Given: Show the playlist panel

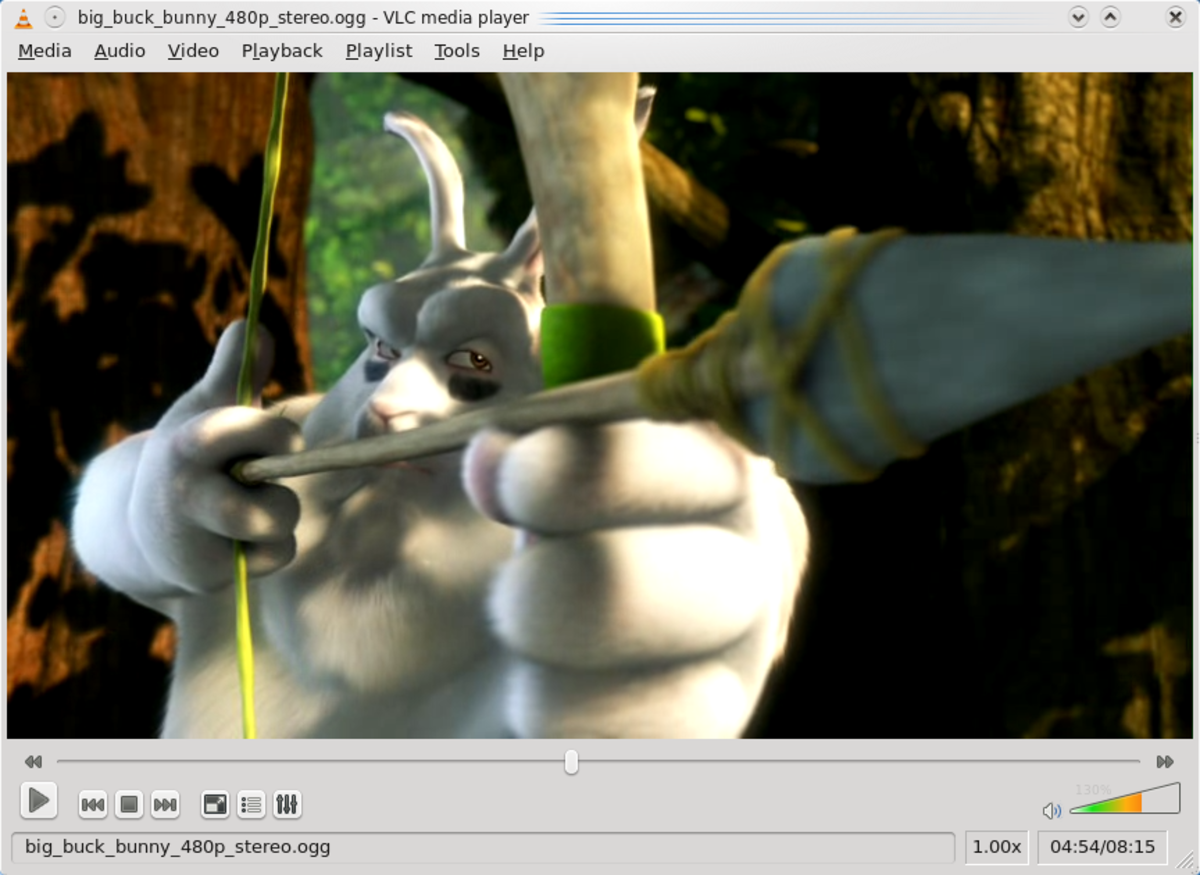Looking at the screenshot, I should [251, 804].
